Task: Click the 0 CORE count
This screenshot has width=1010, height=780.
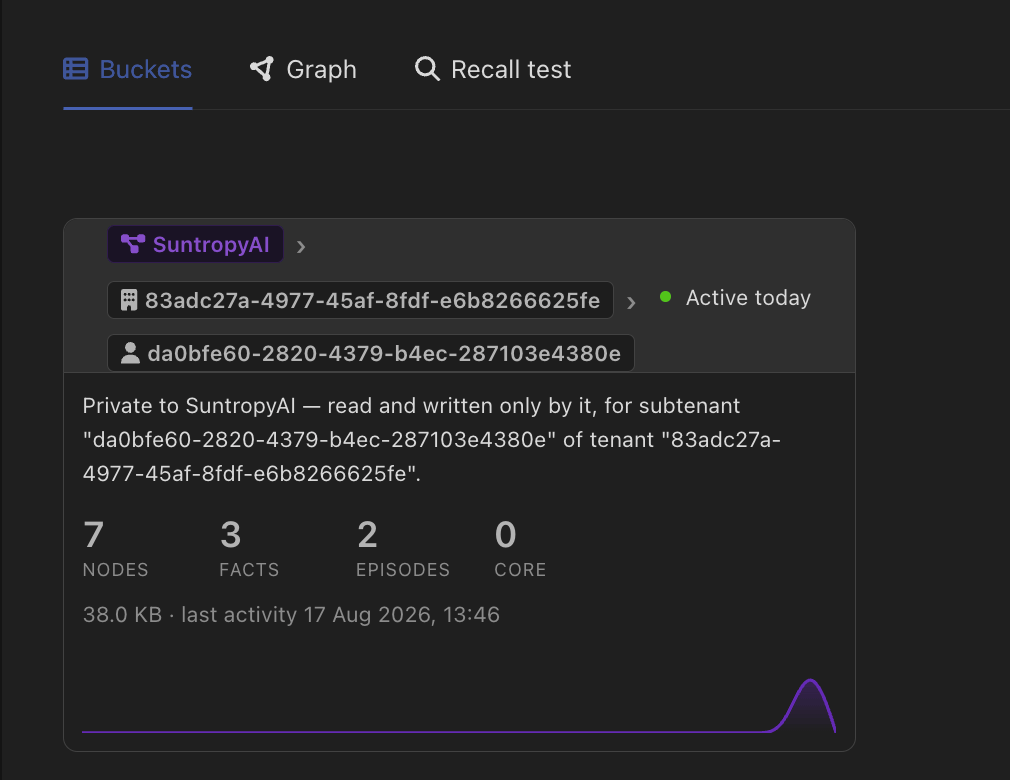Action: point(520,549)
